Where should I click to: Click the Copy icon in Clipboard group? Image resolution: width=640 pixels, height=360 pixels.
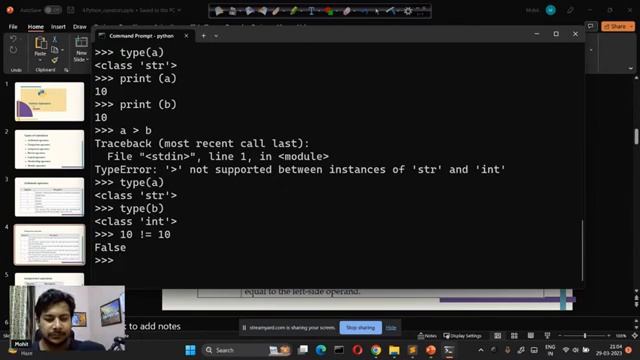[55, 50]
